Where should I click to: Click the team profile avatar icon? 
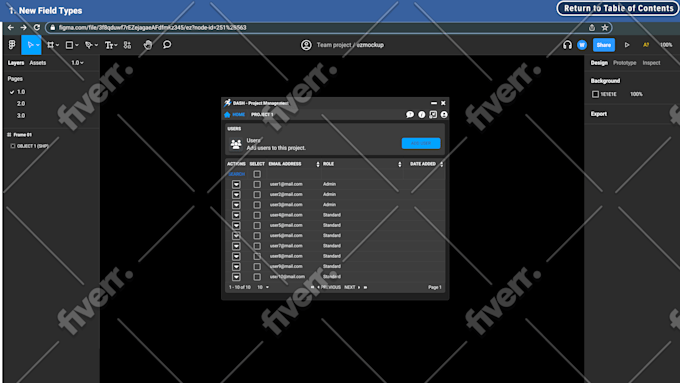pos(306,45)
